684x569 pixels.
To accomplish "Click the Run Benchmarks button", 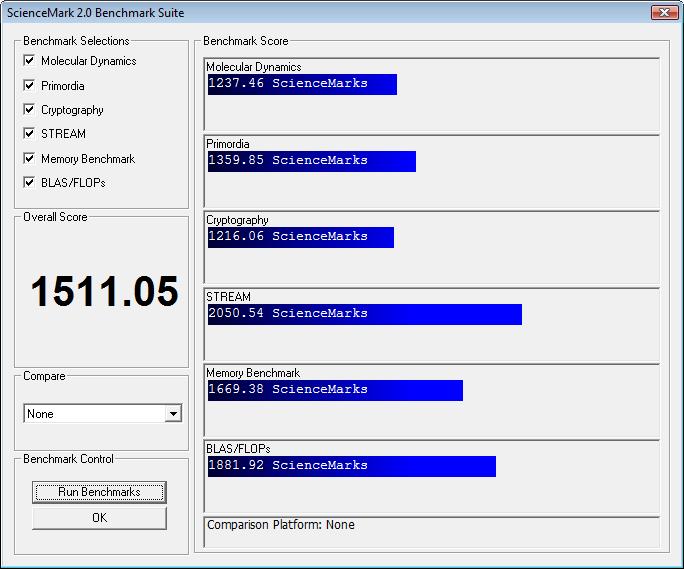I will (99, 492).
